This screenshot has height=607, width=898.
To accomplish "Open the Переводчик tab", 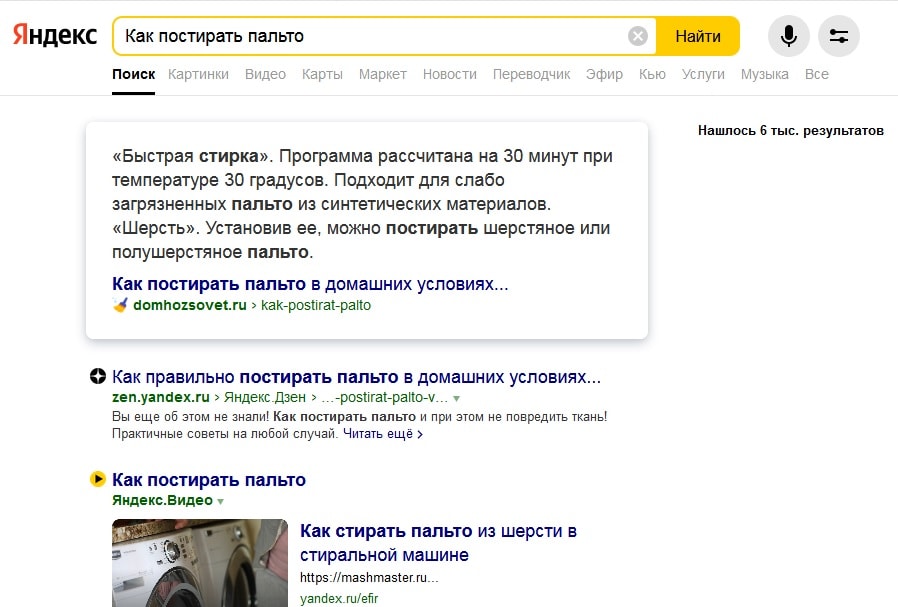I will [x=531, y=74].
